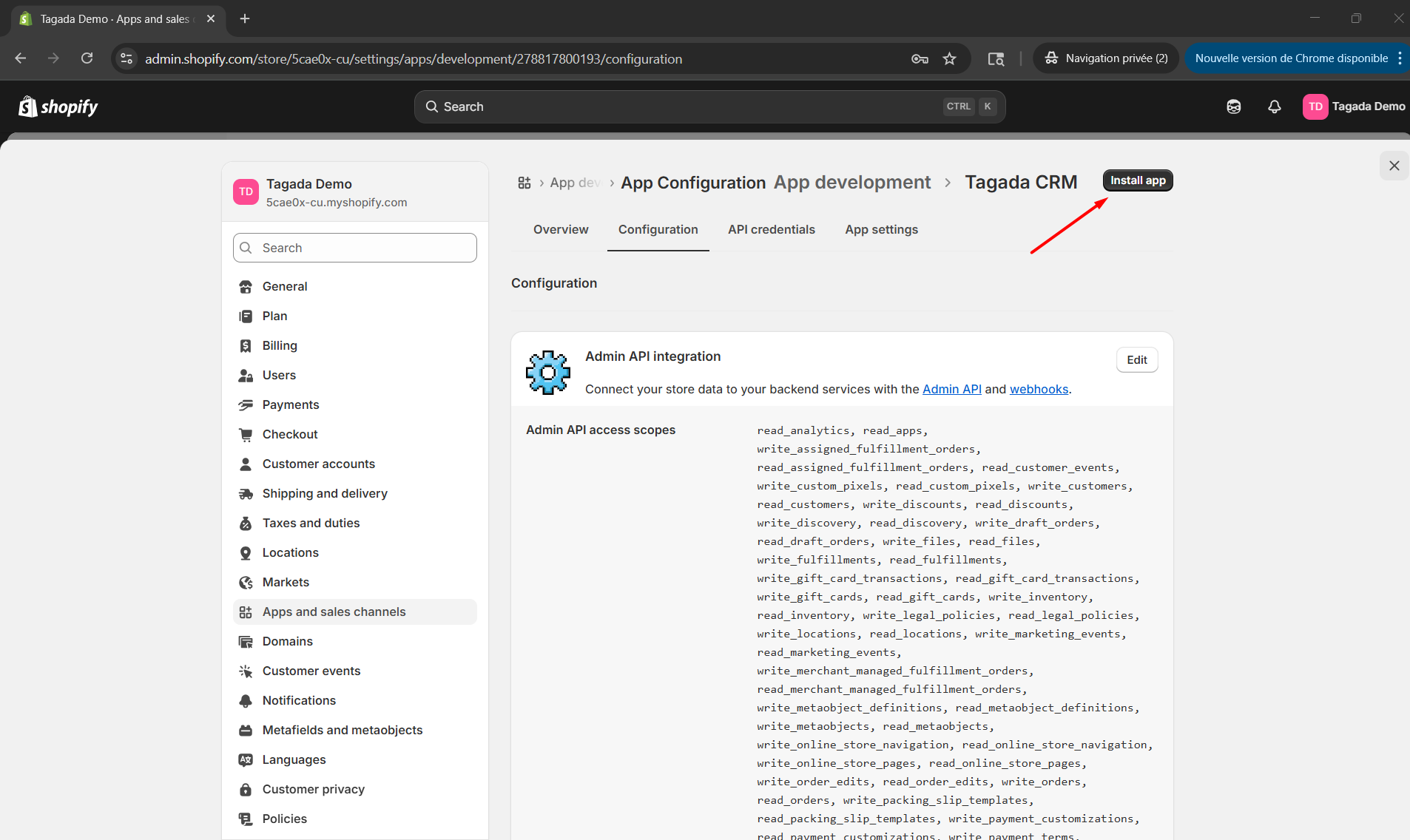Select the Billing icon in sidebar
This screenshot has height=840, width=1410.
[x=246, y=346]
